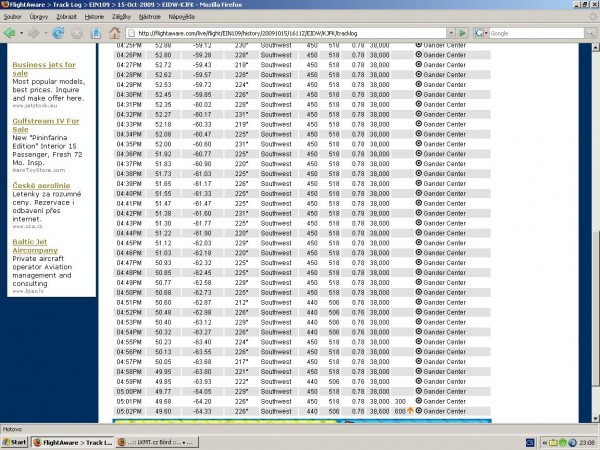
Task: Click the scroll down arrow of page scrollbar
Action: (x=595, y=418)
